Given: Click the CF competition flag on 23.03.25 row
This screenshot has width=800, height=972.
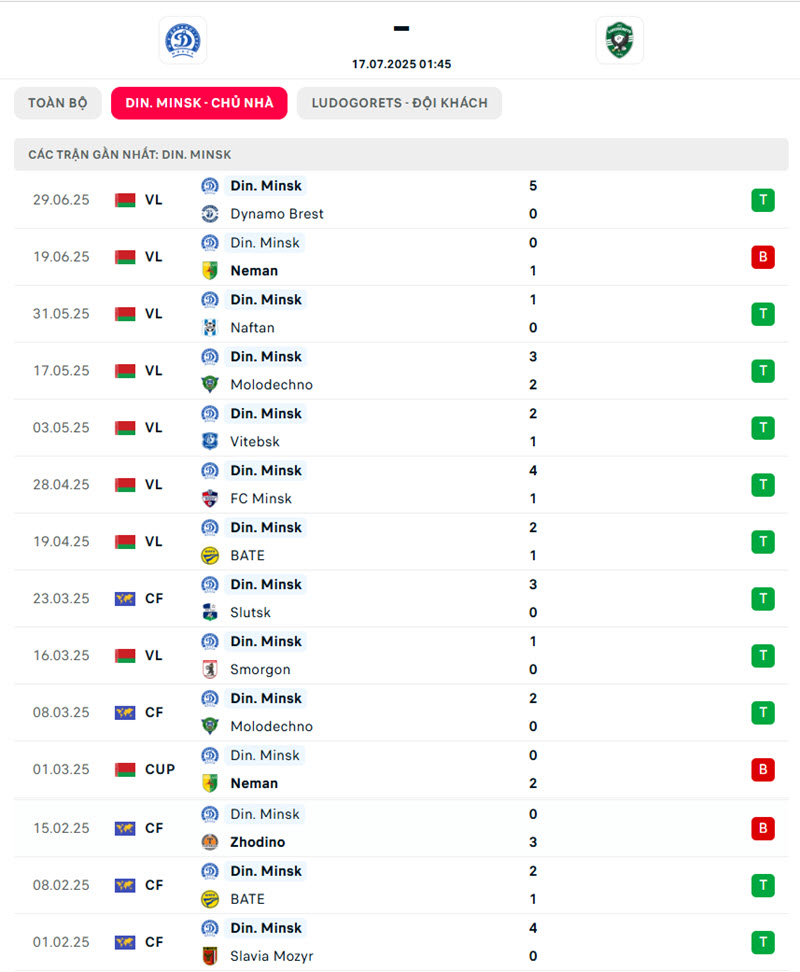Looking at the screenshot, I should click(x=125, y=599).
